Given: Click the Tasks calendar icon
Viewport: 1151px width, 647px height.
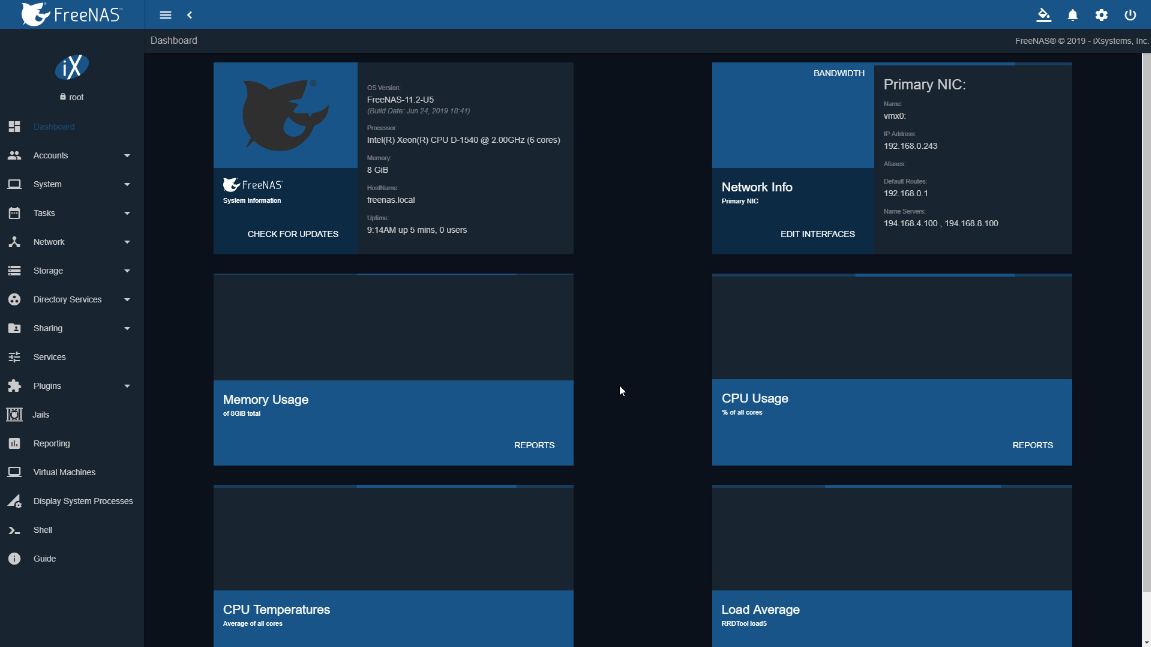Looking at the screenshot, I should [14, 213].
